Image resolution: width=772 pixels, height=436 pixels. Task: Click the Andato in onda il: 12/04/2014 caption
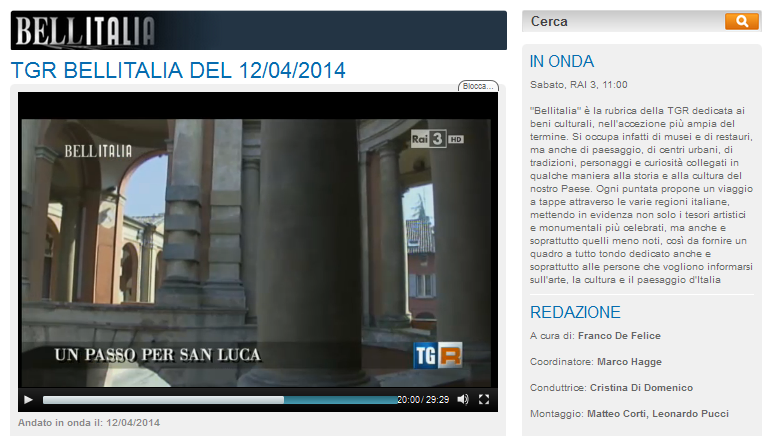pos(89,423)
